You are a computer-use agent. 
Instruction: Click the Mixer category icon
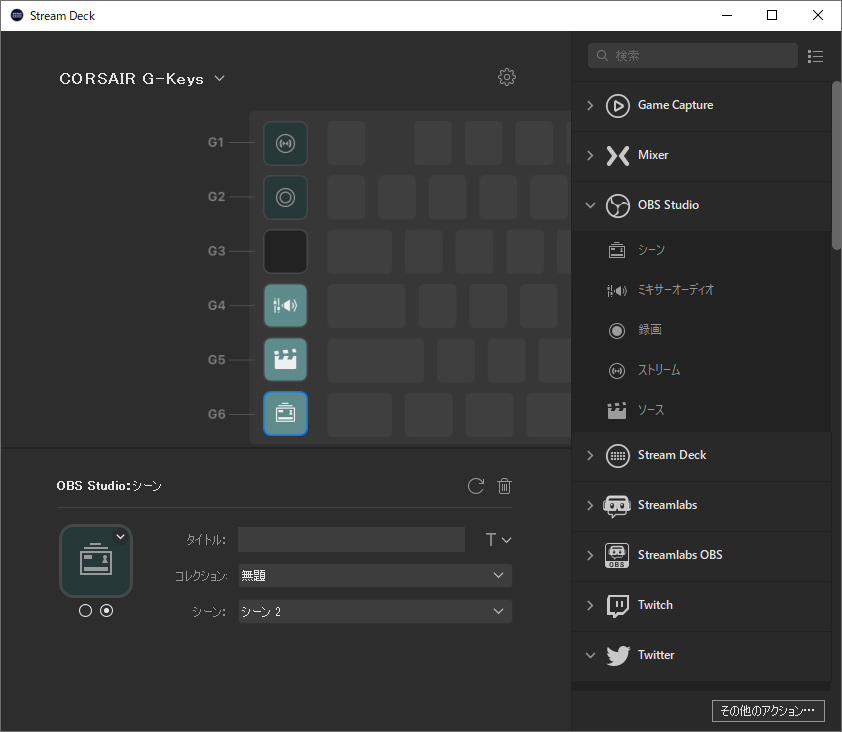coord(618,156)
